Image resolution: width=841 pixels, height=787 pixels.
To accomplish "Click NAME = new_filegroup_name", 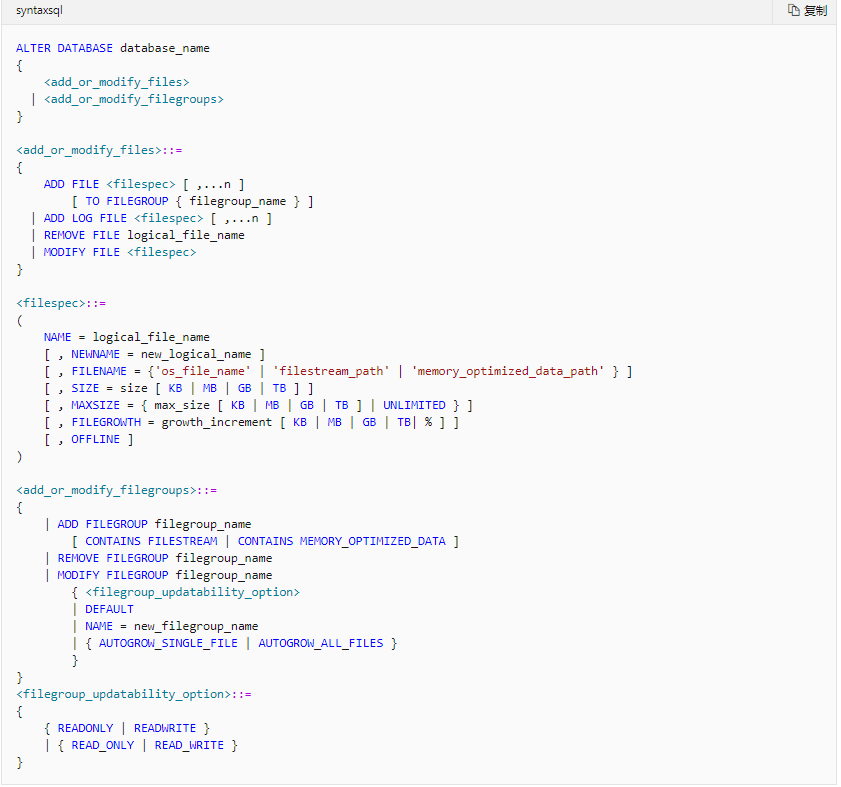I will tap(172, 627).
